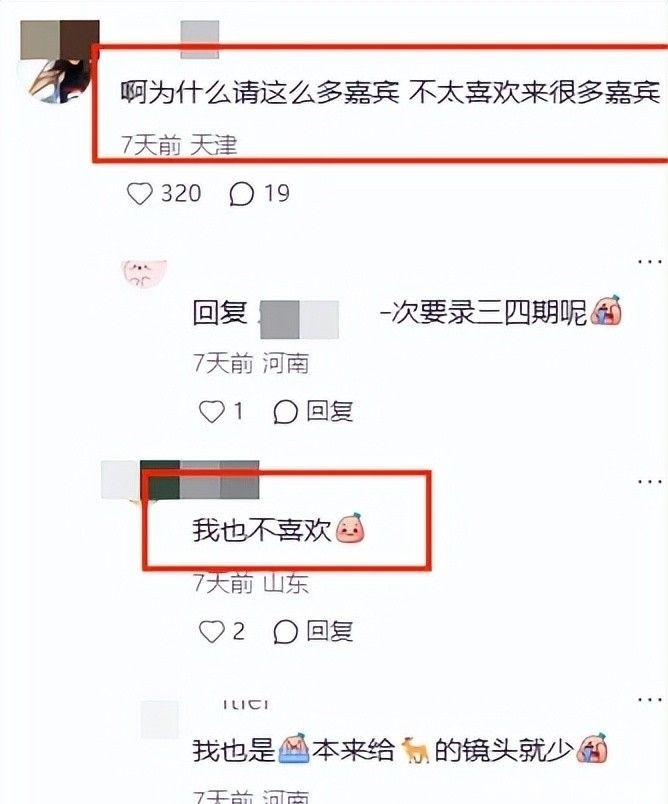Open the three-dot menu of the 我也是 reply

click(650, 700)
